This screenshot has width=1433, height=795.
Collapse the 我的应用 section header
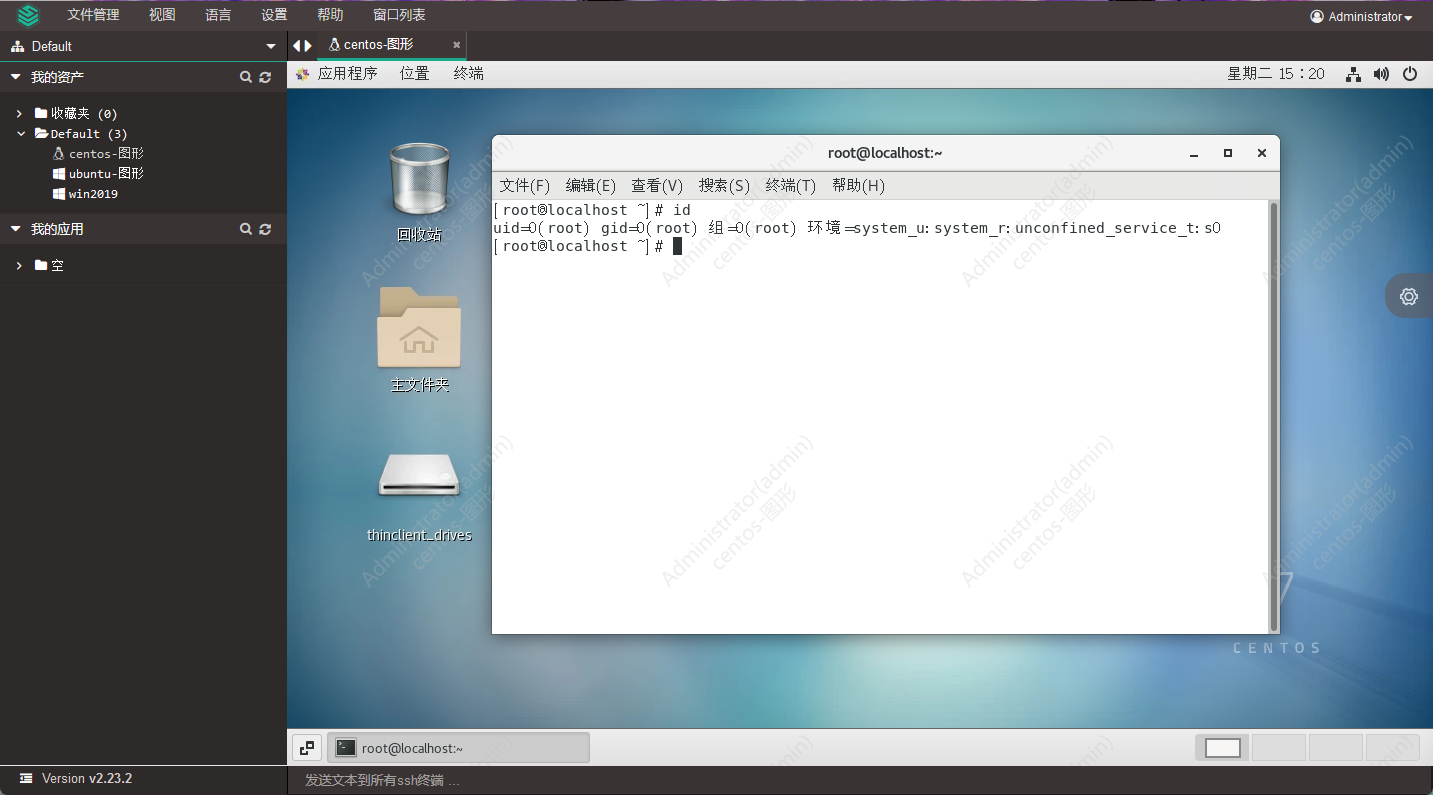click(16, 229)
